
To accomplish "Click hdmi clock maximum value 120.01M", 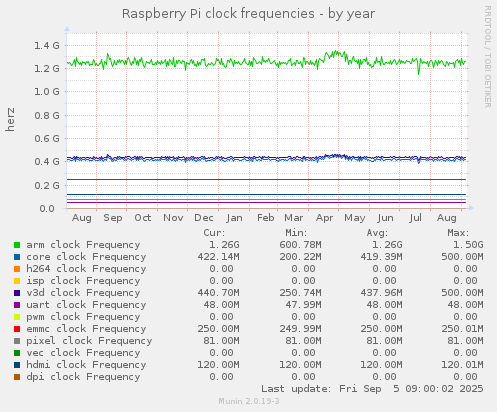I will pos(462,365).
